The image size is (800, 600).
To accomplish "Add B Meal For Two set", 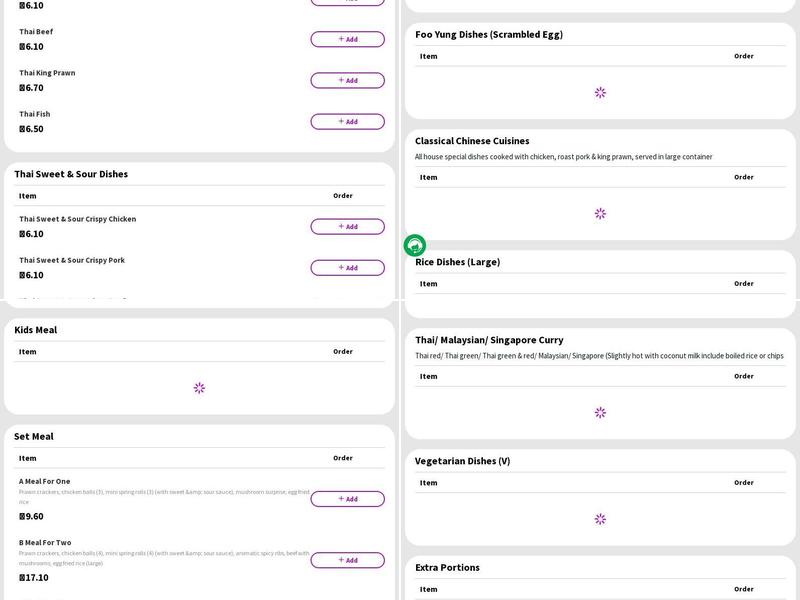I will point(347,560).
